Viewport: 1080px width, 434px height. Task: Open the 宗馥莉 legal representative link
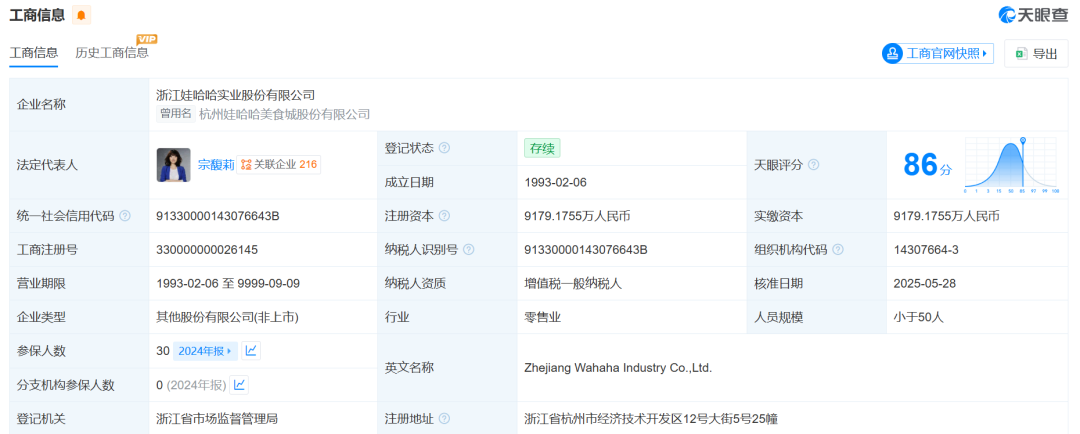pos(215,165)
